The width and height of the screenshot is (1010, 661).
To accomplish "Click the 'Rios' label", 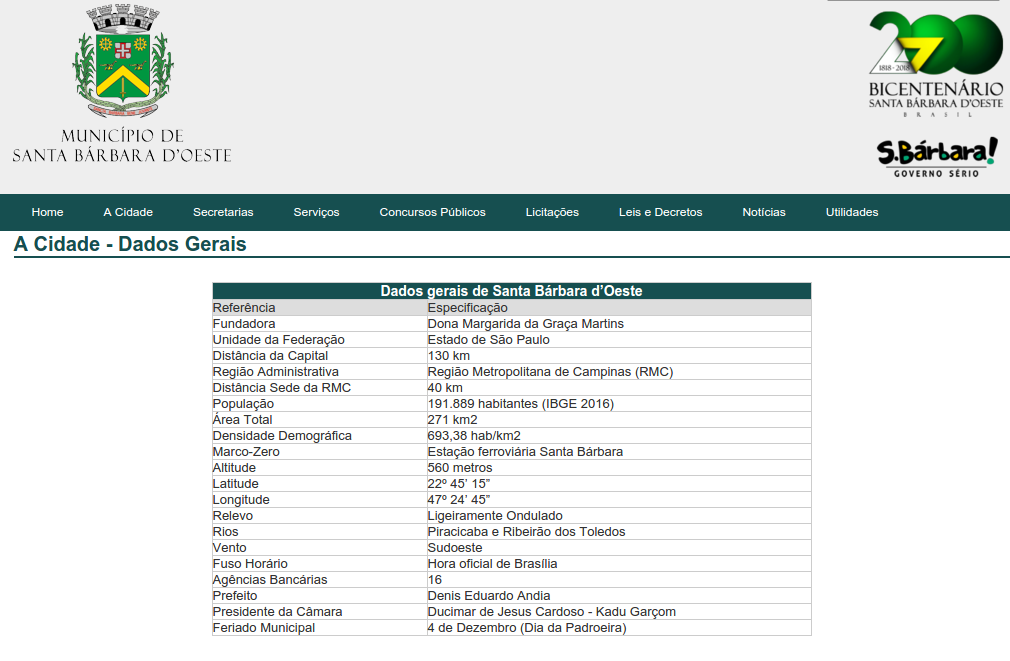I will pyautogui.click(x=226, y=532).
